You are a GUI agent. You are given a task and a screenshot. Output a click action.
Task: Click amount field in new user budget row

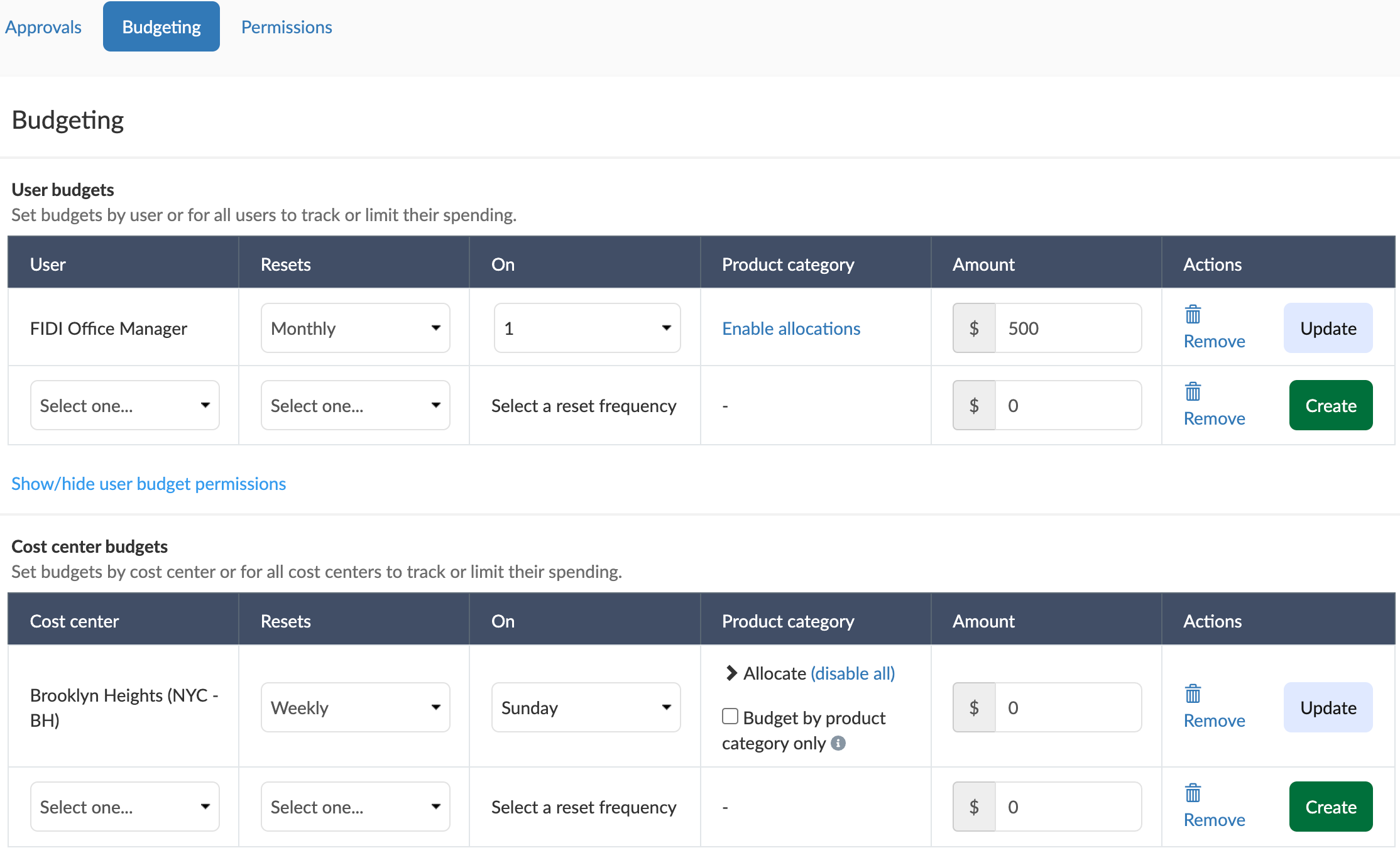1068,405
